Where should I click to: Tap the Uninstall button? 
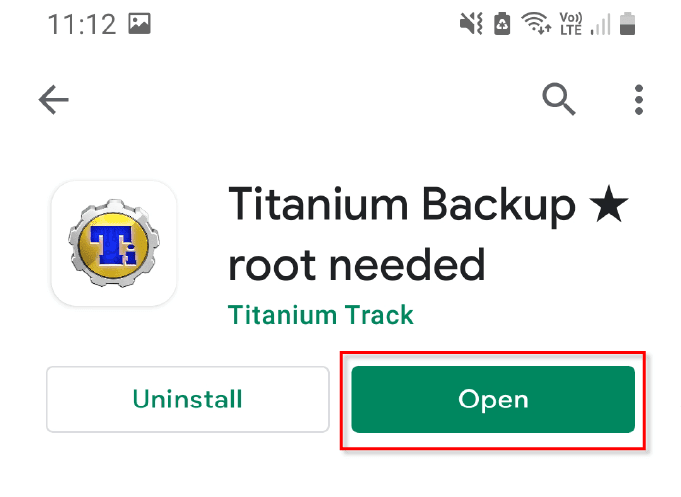[188, 399]
